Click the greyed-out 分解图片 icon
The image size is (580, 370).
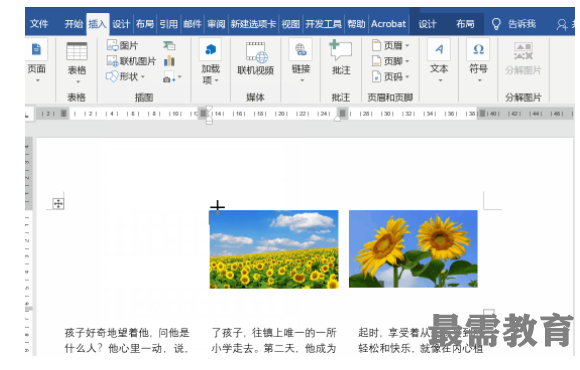pyautogui.click(x=523, y=51)
